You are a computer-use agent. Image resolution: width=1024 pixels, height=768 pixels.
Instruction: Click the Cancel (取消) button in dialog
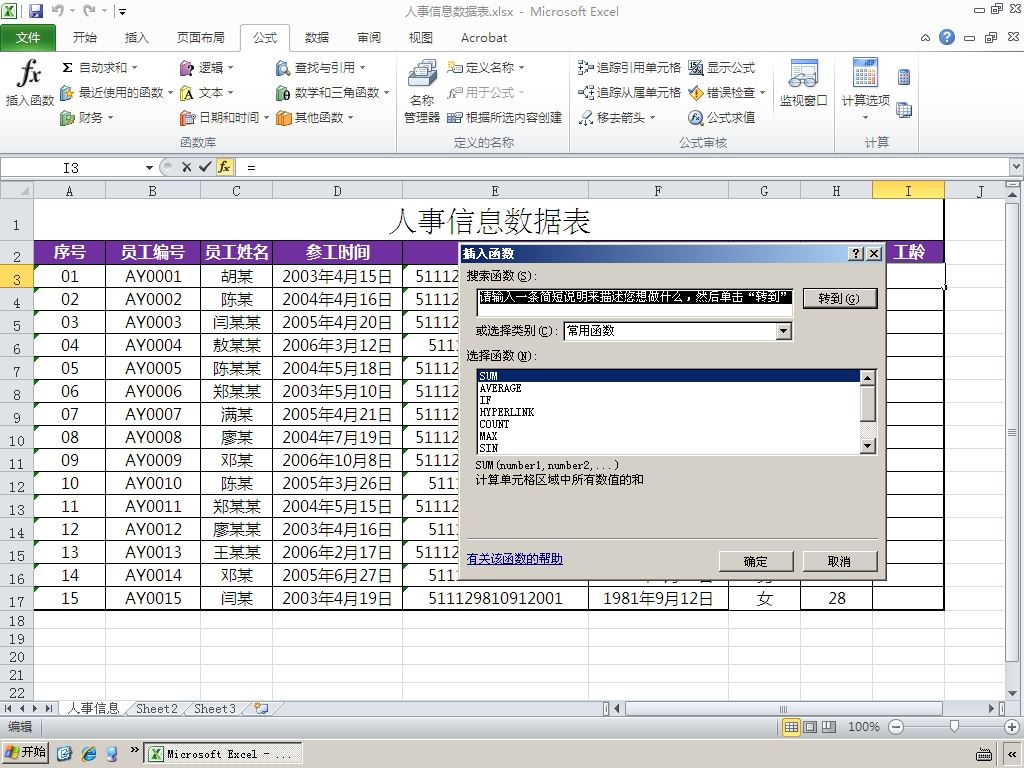point(839,561)
